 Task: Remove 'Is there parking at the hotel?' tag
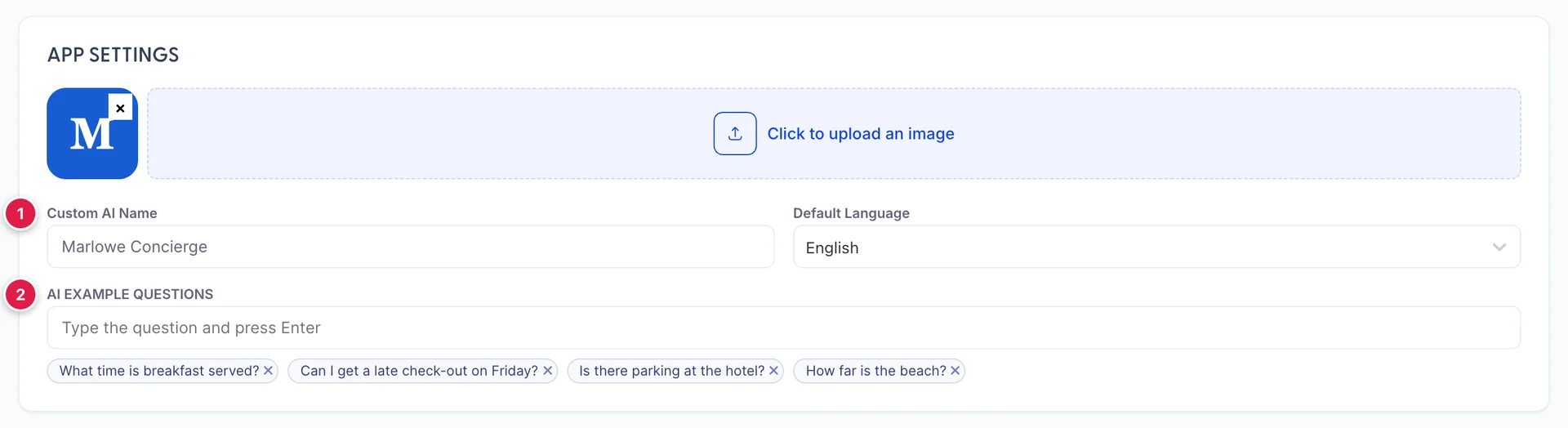(x=773, y=371)
